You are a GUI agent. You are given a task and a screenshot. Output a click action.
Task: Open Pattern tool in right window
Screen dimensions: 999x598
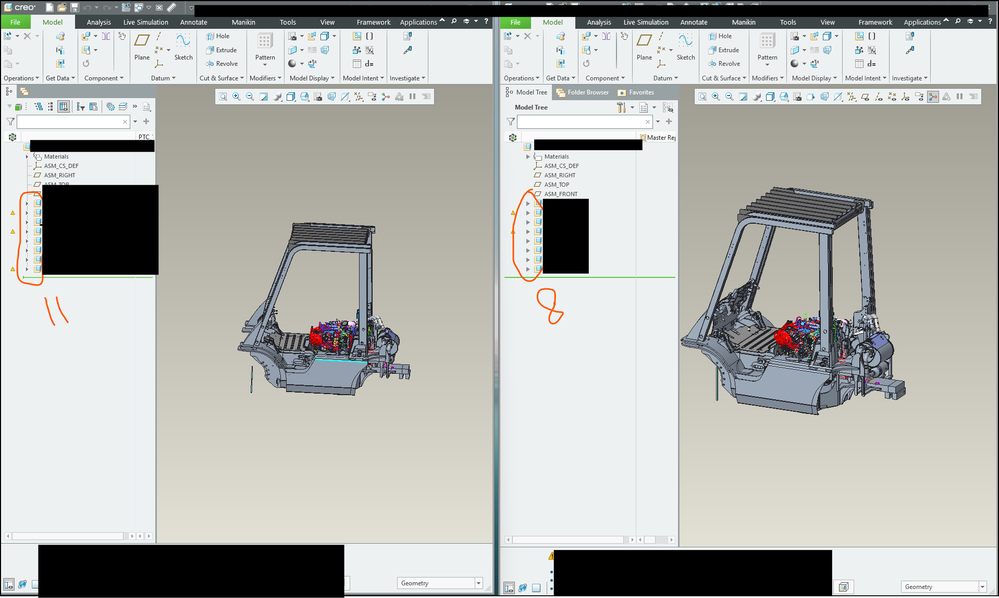(x=767, y=48)
